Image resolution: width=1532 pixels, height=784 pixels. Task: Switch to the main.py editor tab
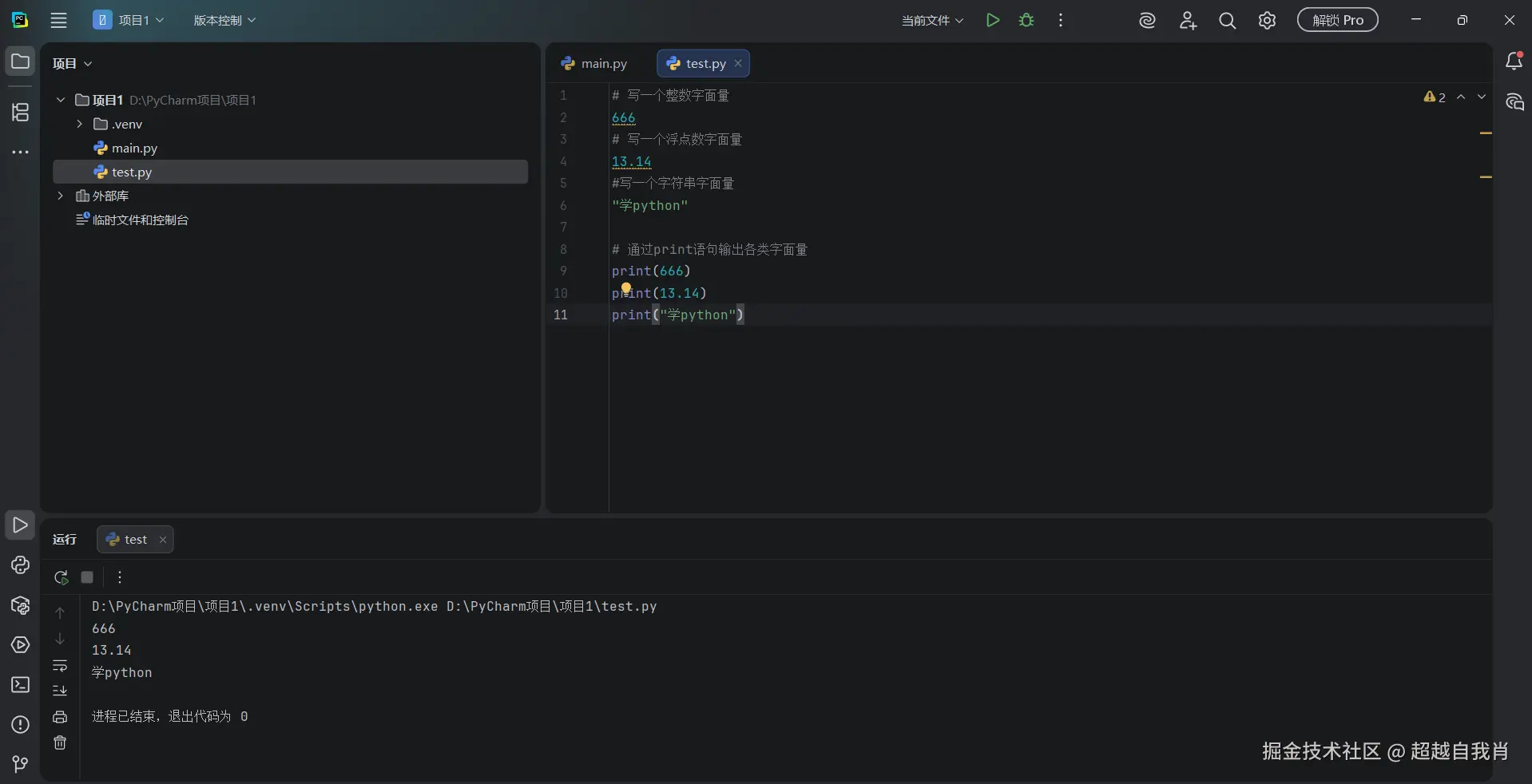594,64
